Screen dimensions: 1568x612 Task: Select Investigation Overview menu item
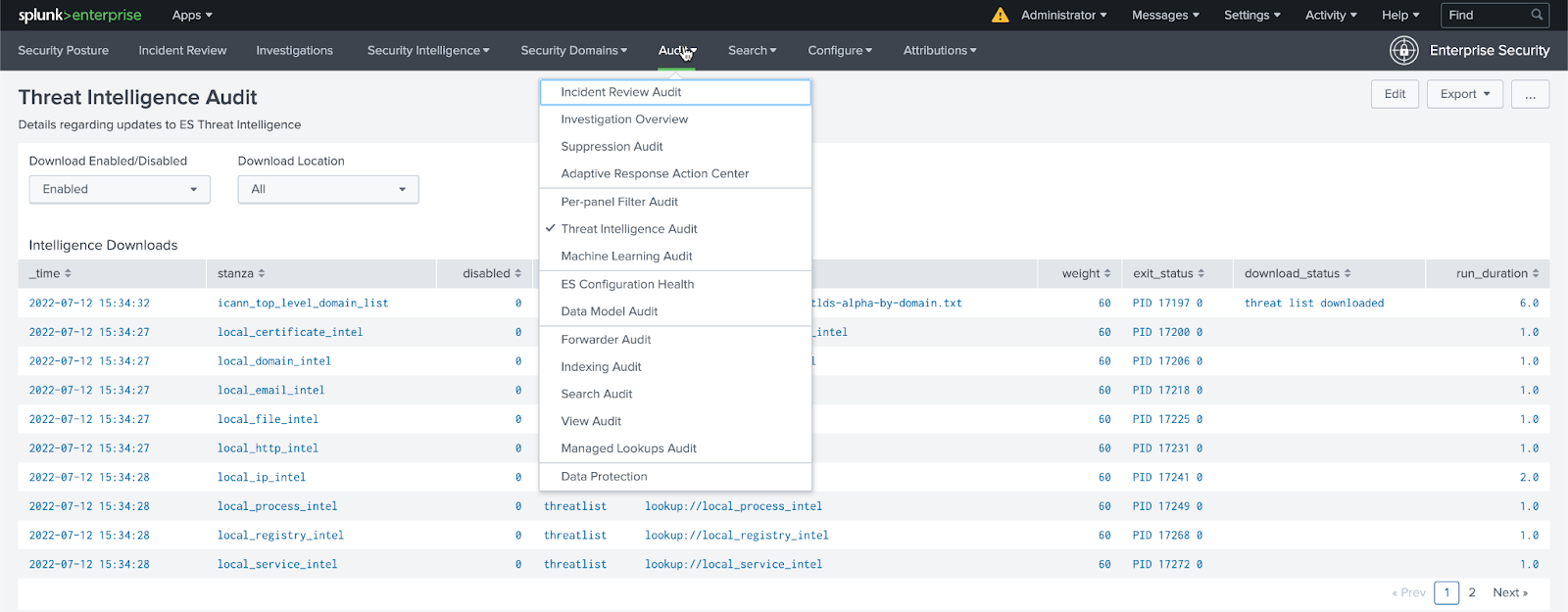coord(675,119)
